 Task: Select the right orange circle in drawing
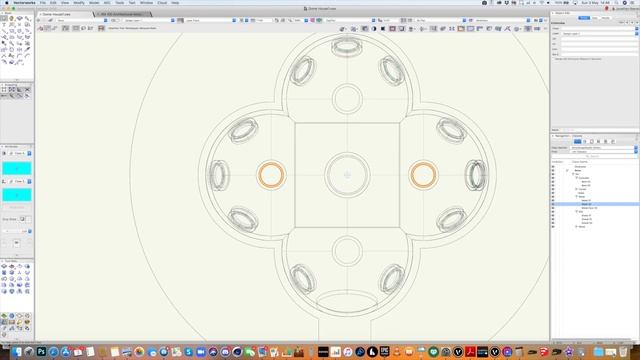tap(423, 175)
